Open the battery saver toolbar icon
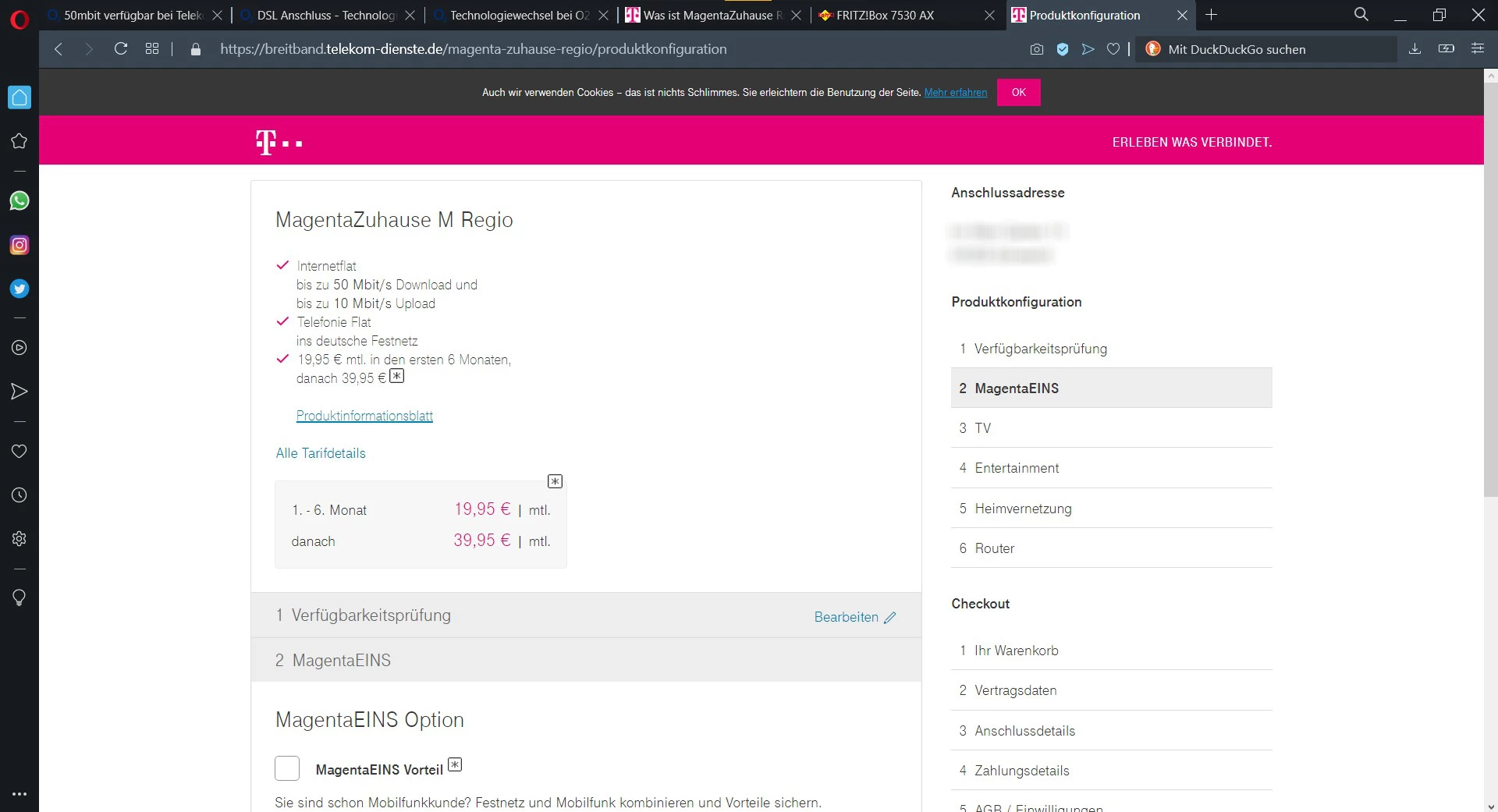This screenshot has height=812, width=1498. 1447,49
